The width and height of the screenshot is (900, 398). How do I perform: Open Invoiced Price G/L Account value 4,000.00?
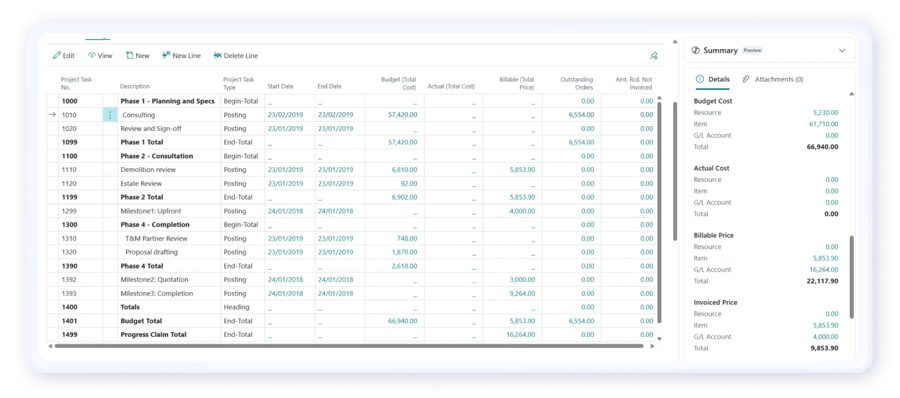[825, 337]
